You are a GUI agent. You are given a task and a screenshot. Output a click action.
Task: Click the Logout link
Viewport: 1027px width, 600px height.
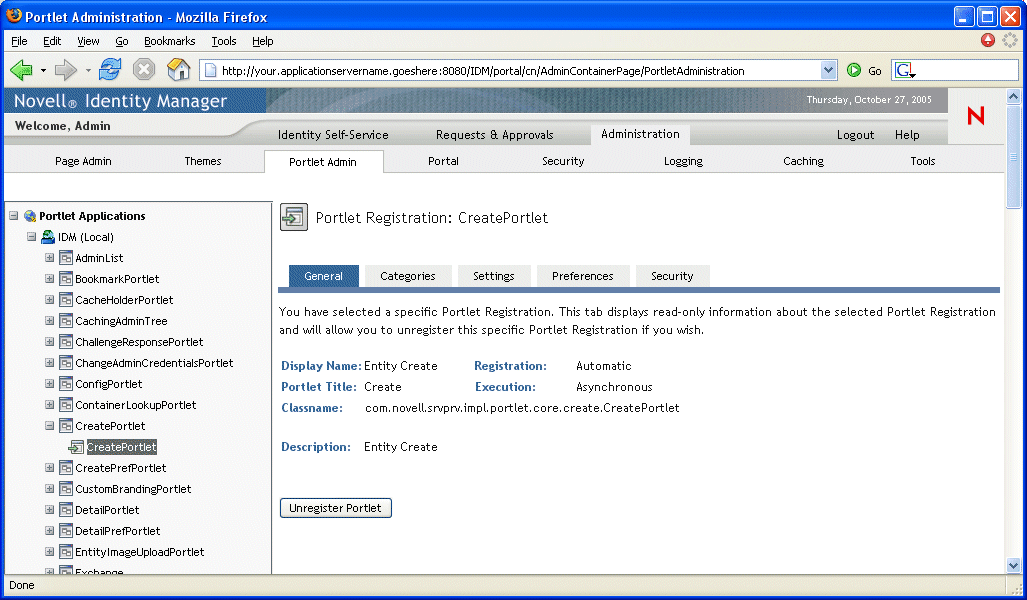[x=855, y=135]
